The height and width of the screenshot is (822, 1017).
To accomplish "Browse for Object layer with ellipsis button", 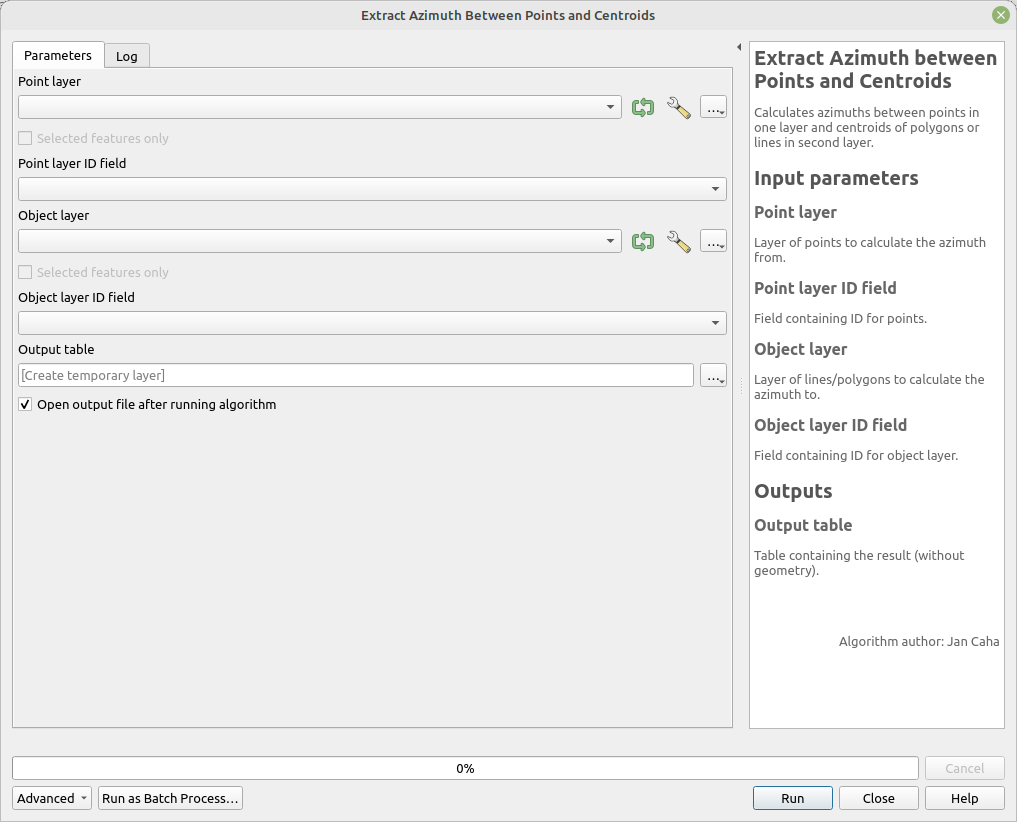I will (x=713, y=242).
